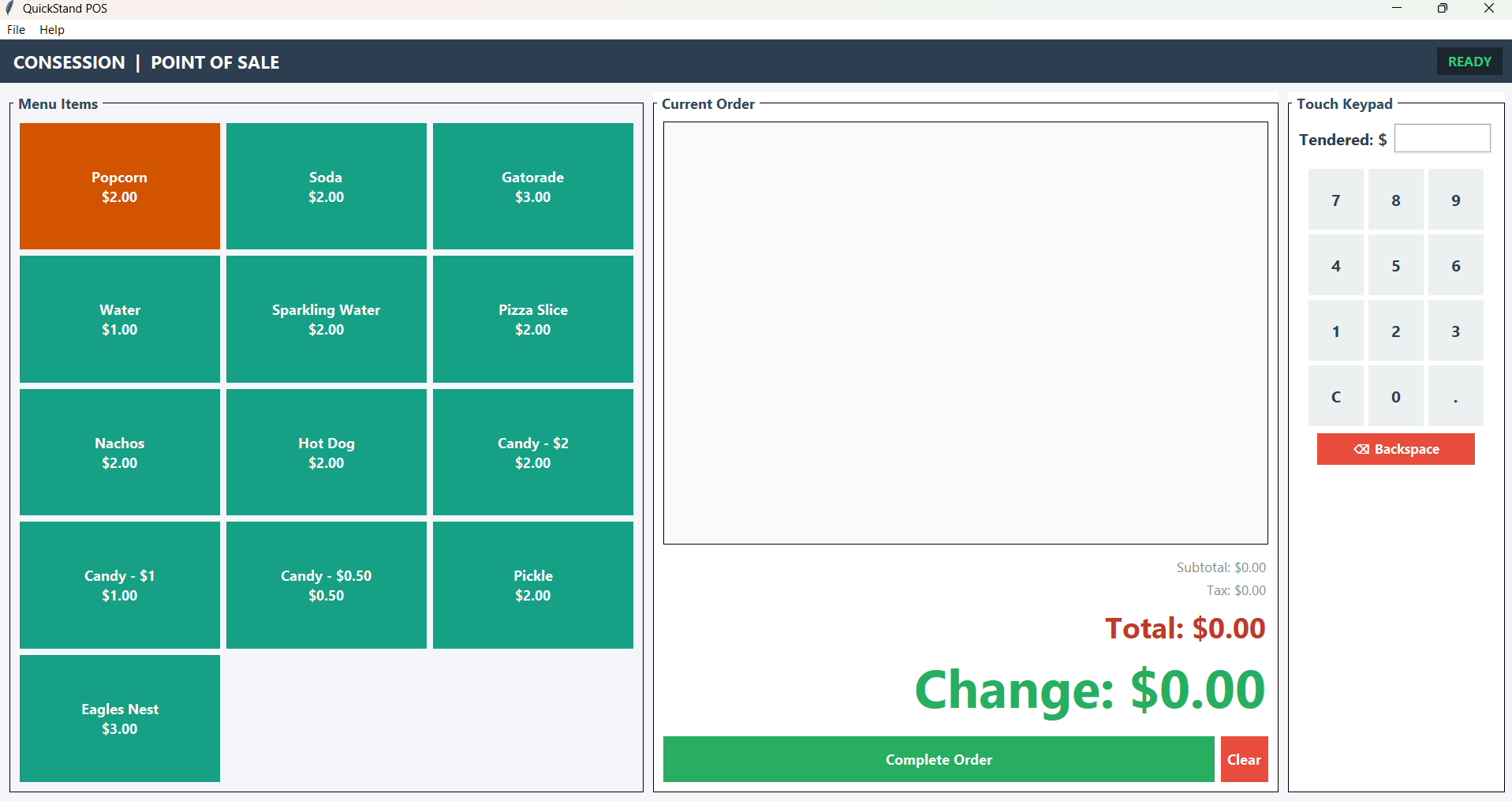Select the Gatorade menu item
Image resolution: width=1512 pixels, height=801 pixels.
point(533,186)
